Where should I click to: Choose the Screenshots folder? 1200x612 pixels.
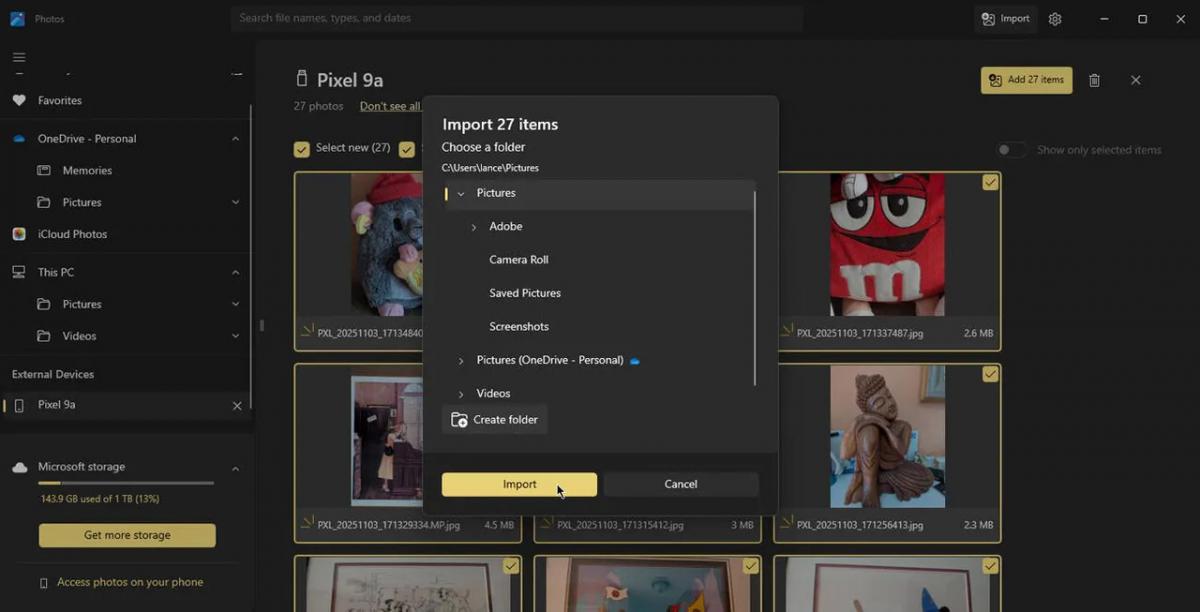click(x=518, y=327)
